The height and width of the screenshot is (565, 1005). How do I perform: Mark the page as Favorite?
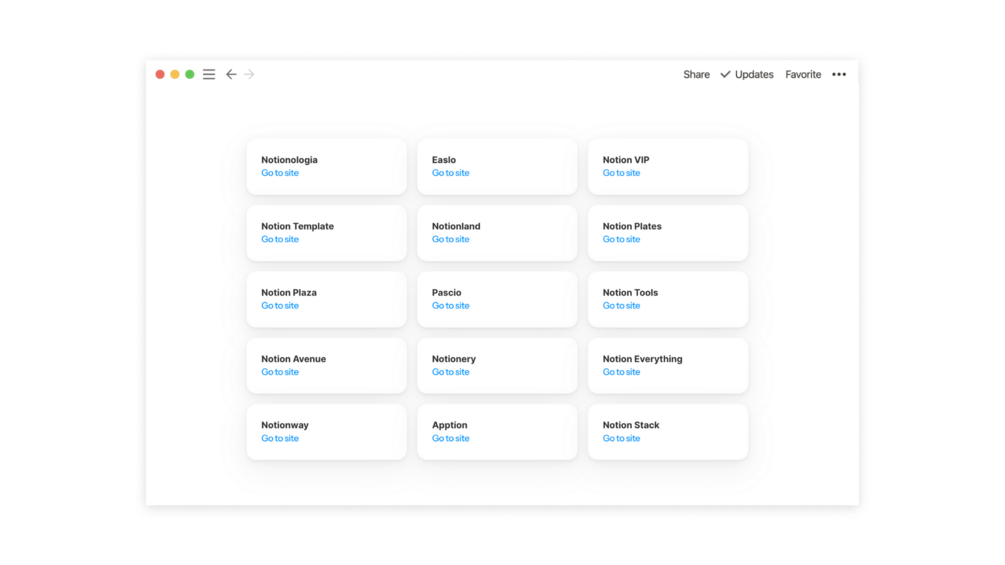[x=803, y=74]
